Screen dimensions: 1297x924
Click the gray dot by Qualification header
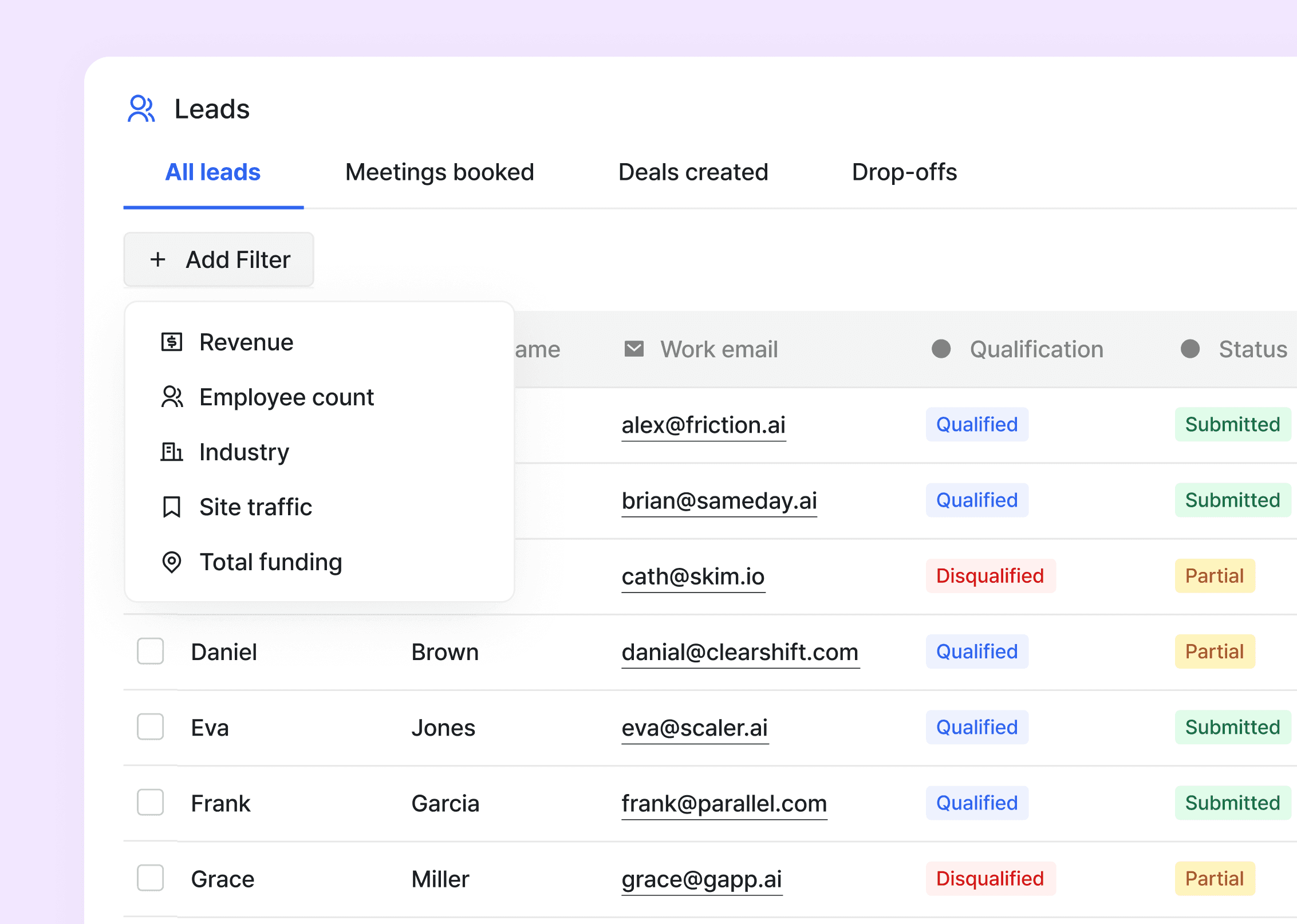(941, 349)
